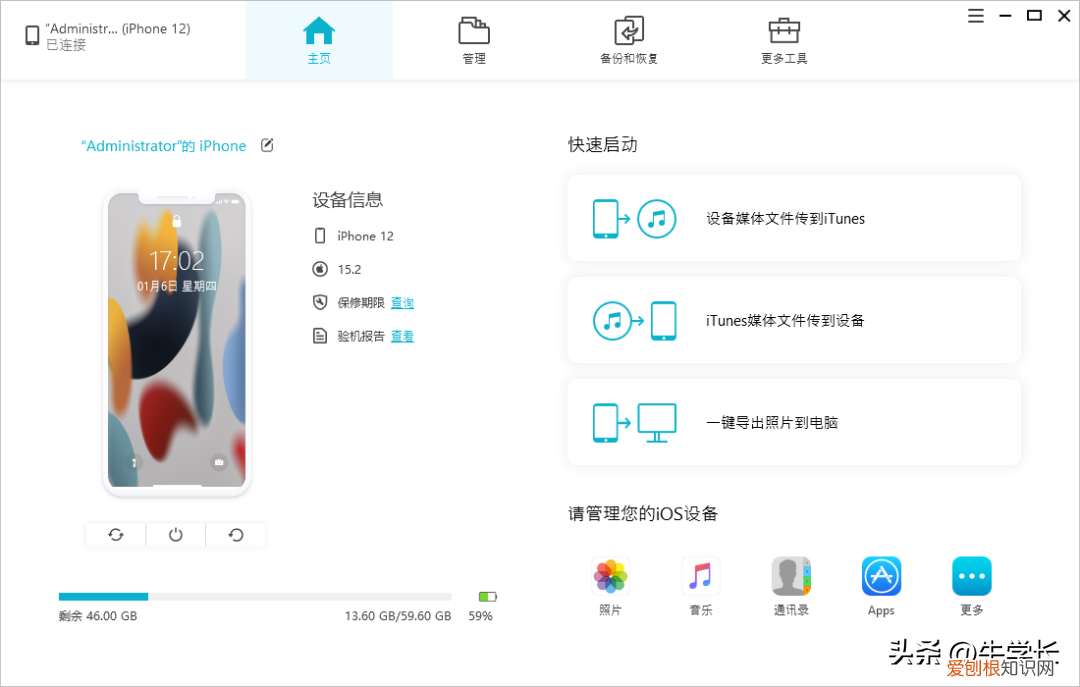The width and height of the screenshot is (1080, 687).
Task: Click the 设备媒体文件传到iTunes quick start card
Action: click(x=793, y=217)
